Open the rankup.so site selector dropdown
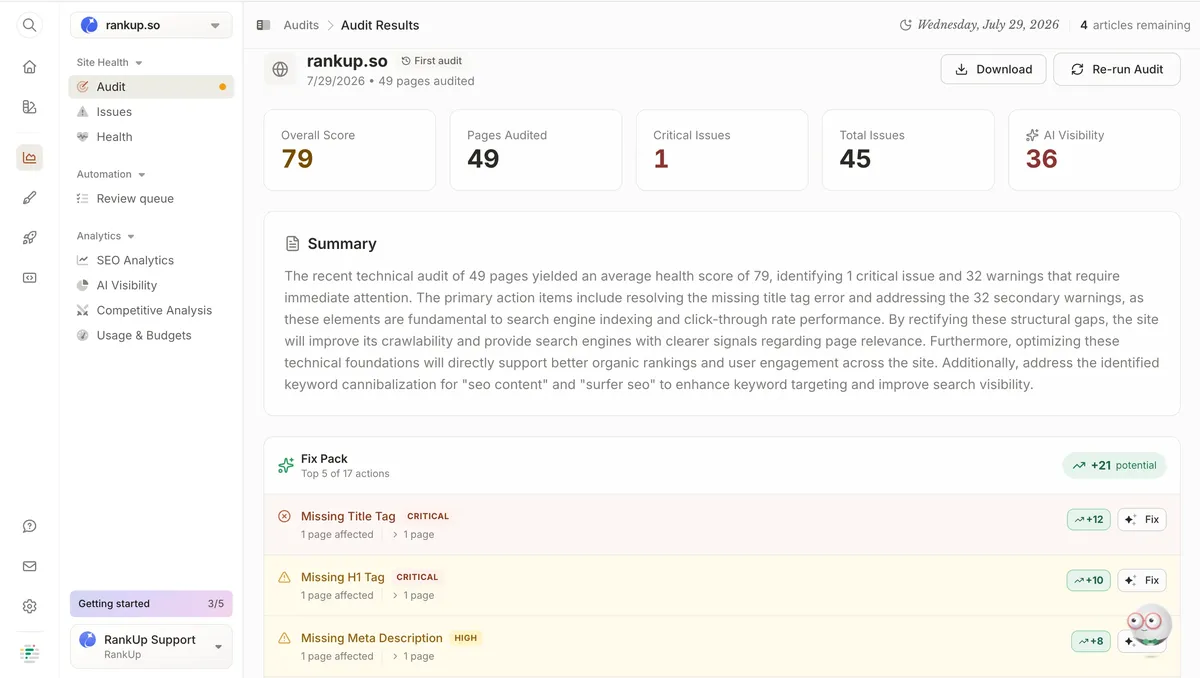 (x=151, y=25)
